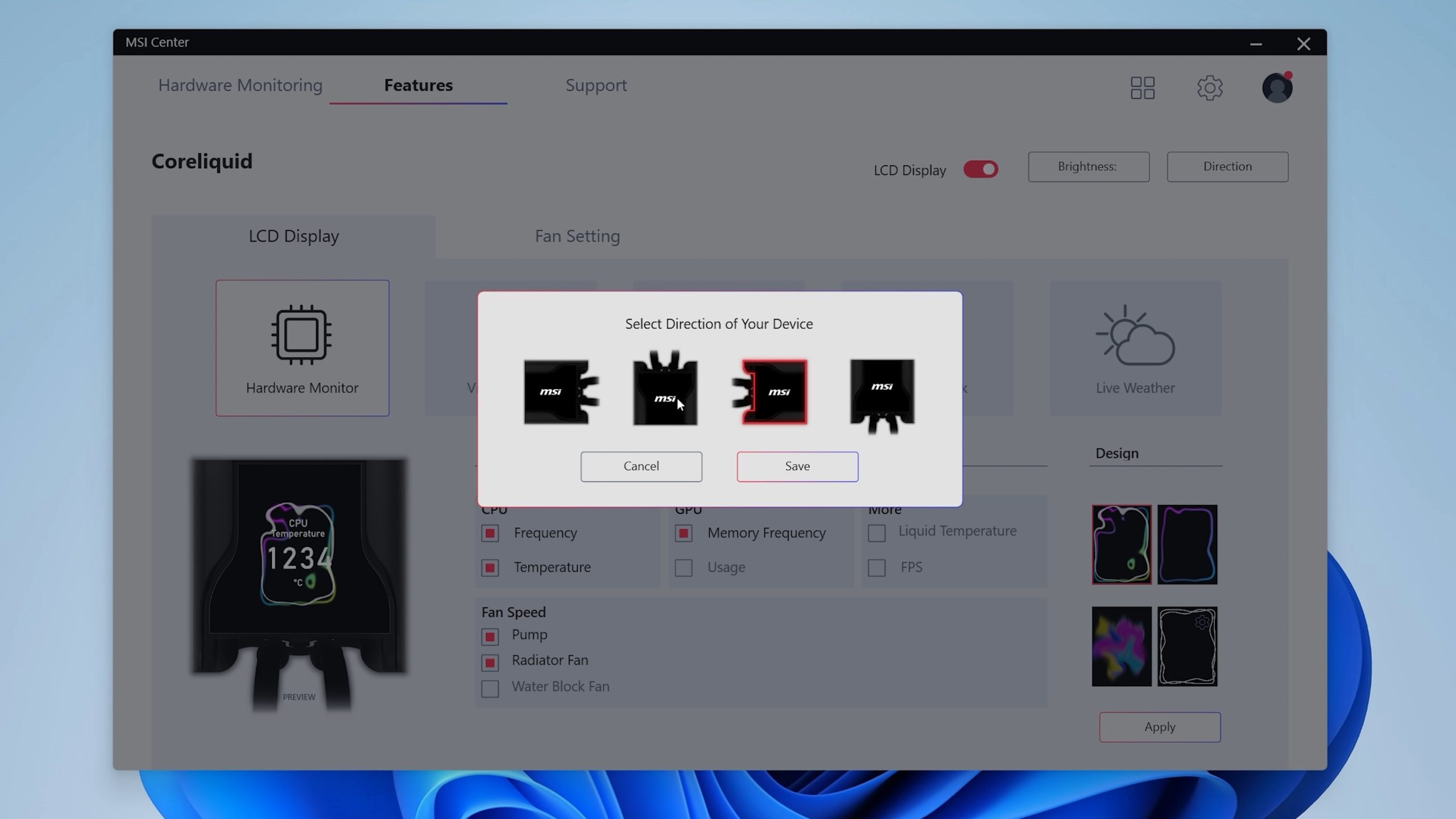Open settings gear icon
The image size is (1456, 819).
click(x=1209, y=88)
